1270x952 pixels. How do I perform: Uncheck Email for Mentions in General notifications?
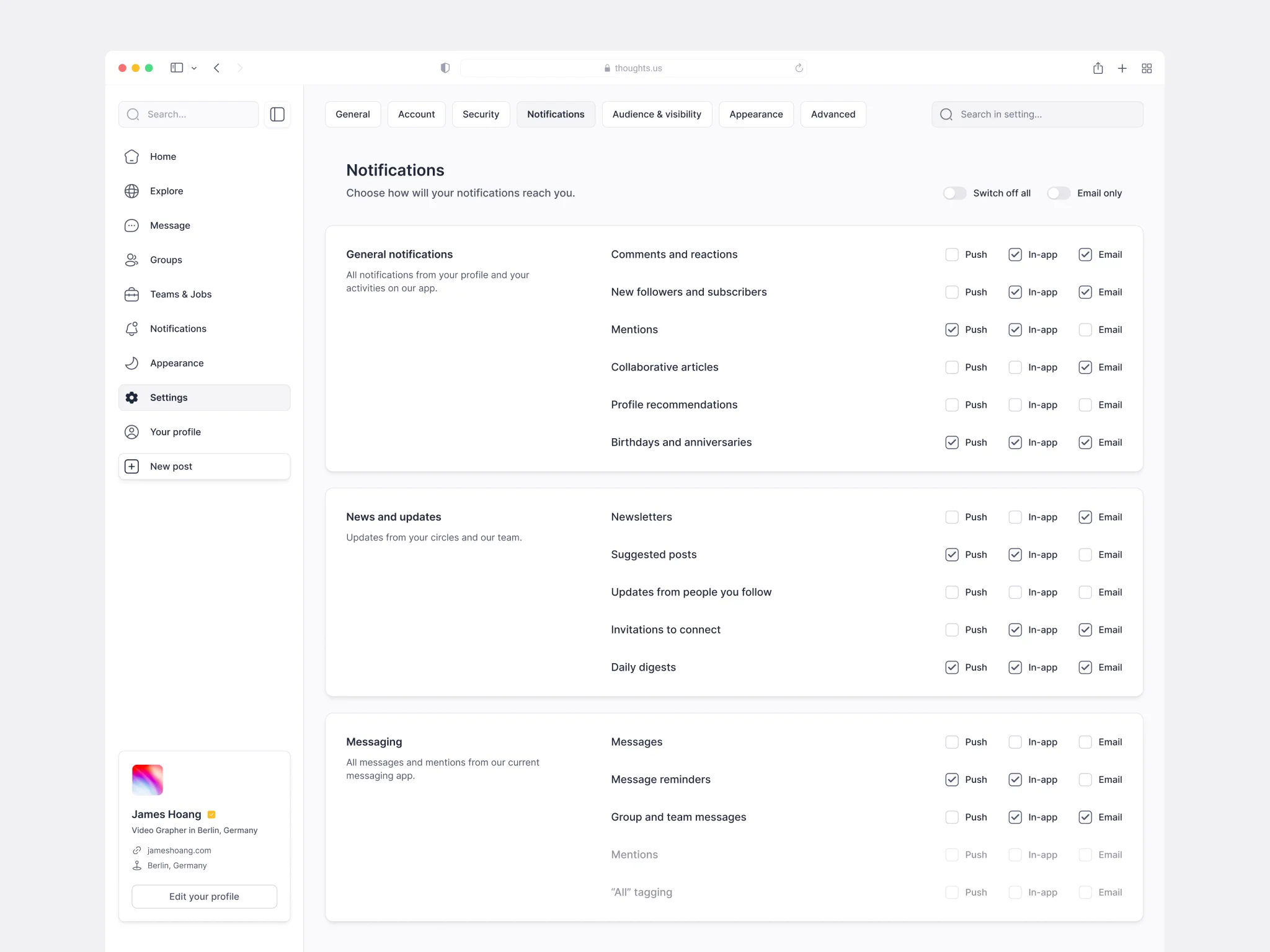[x=1085, y=330]
